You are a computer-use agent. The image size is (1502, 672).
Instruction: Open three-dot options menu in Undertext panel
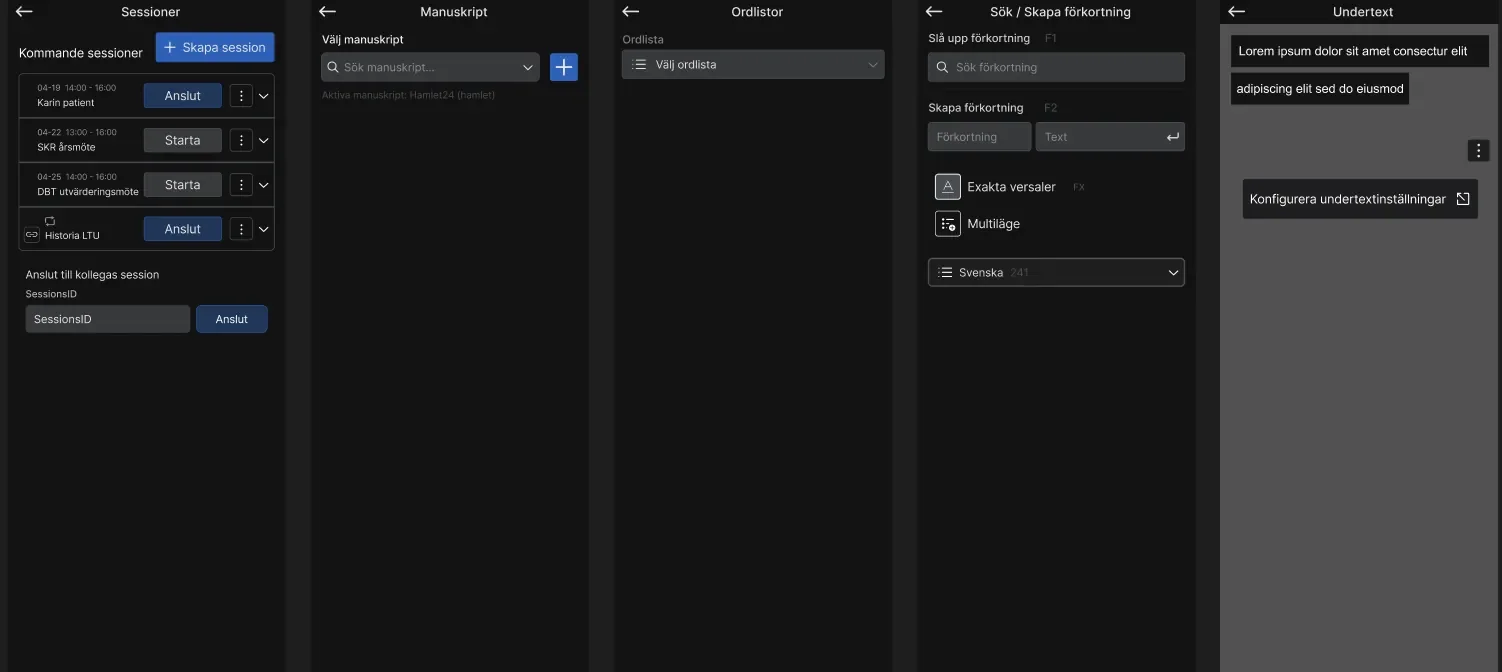pos(1479,151)
